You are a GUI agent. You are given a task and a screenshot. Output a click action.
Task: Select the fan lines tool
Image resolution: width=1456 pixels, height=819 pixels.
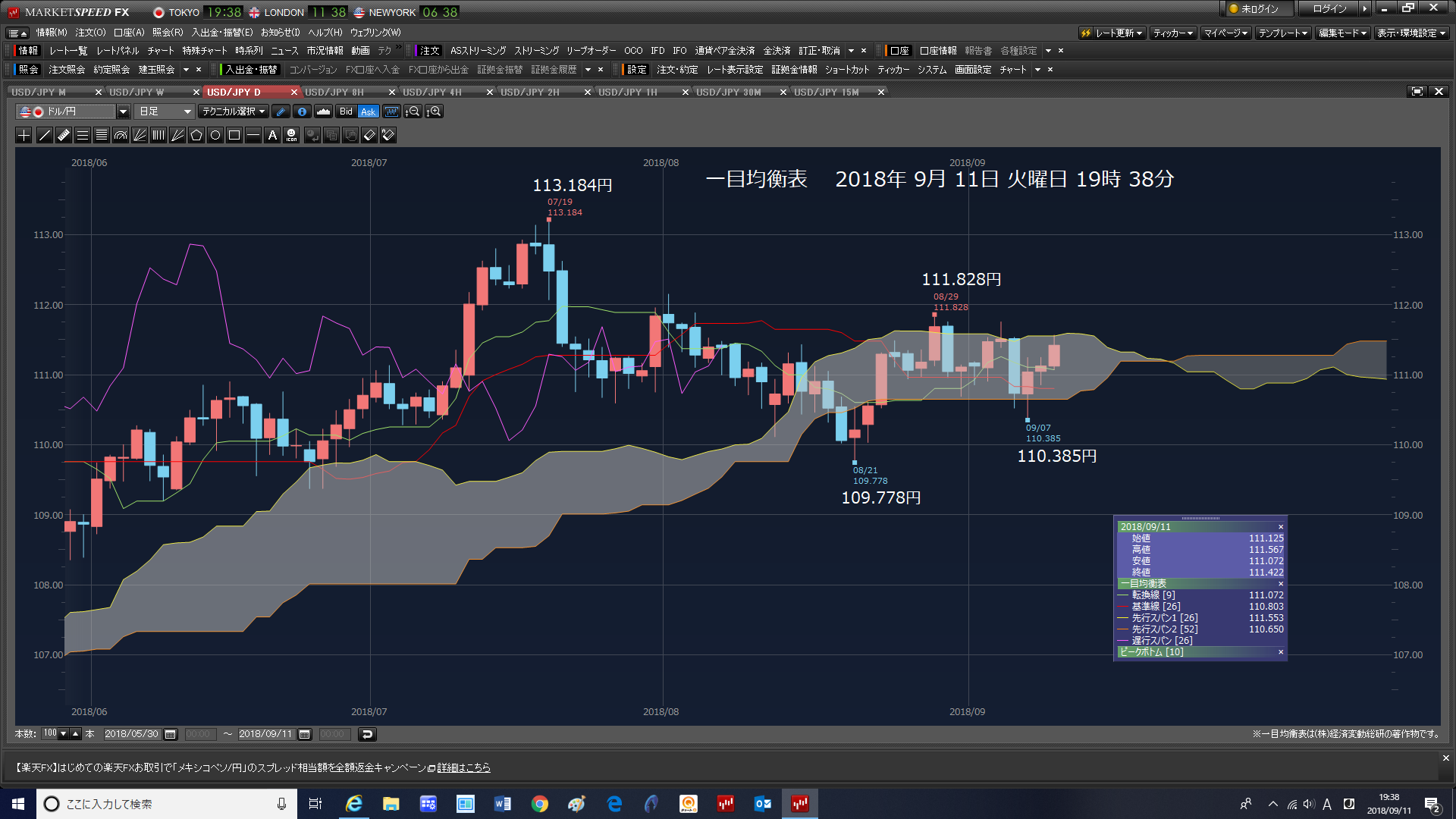[140, 135]
